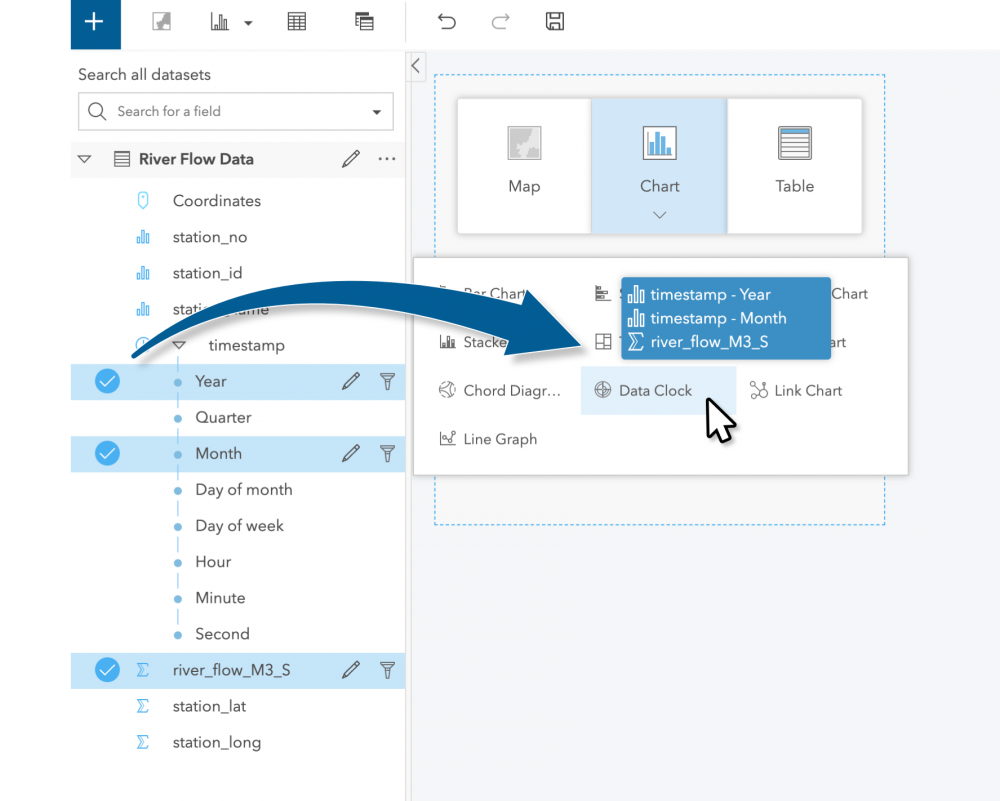Choose the Map drop zone
Image resolution: width=1000 pixels, height=801 pixels.
524,166
